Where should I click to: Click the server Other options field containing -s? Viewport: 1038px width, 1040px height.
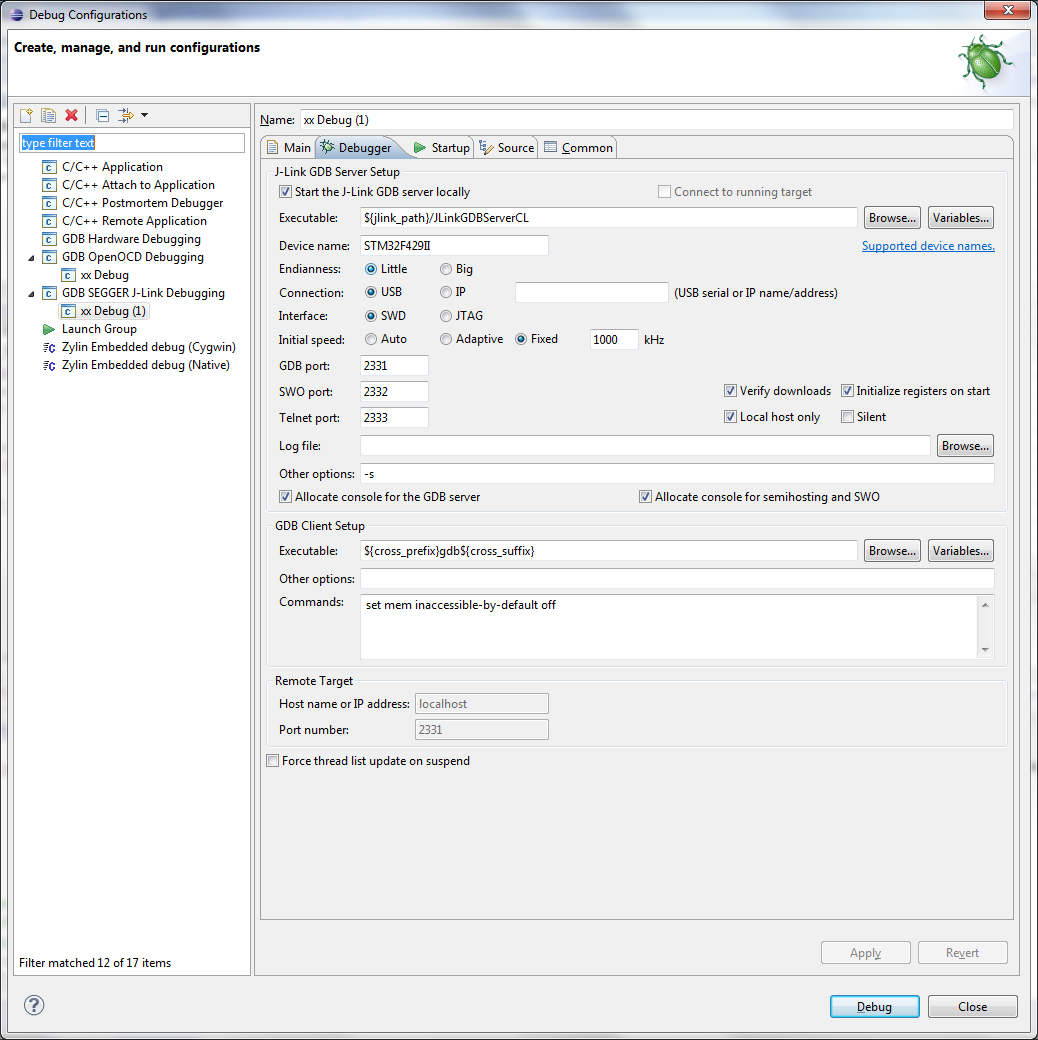coord(677,474)
